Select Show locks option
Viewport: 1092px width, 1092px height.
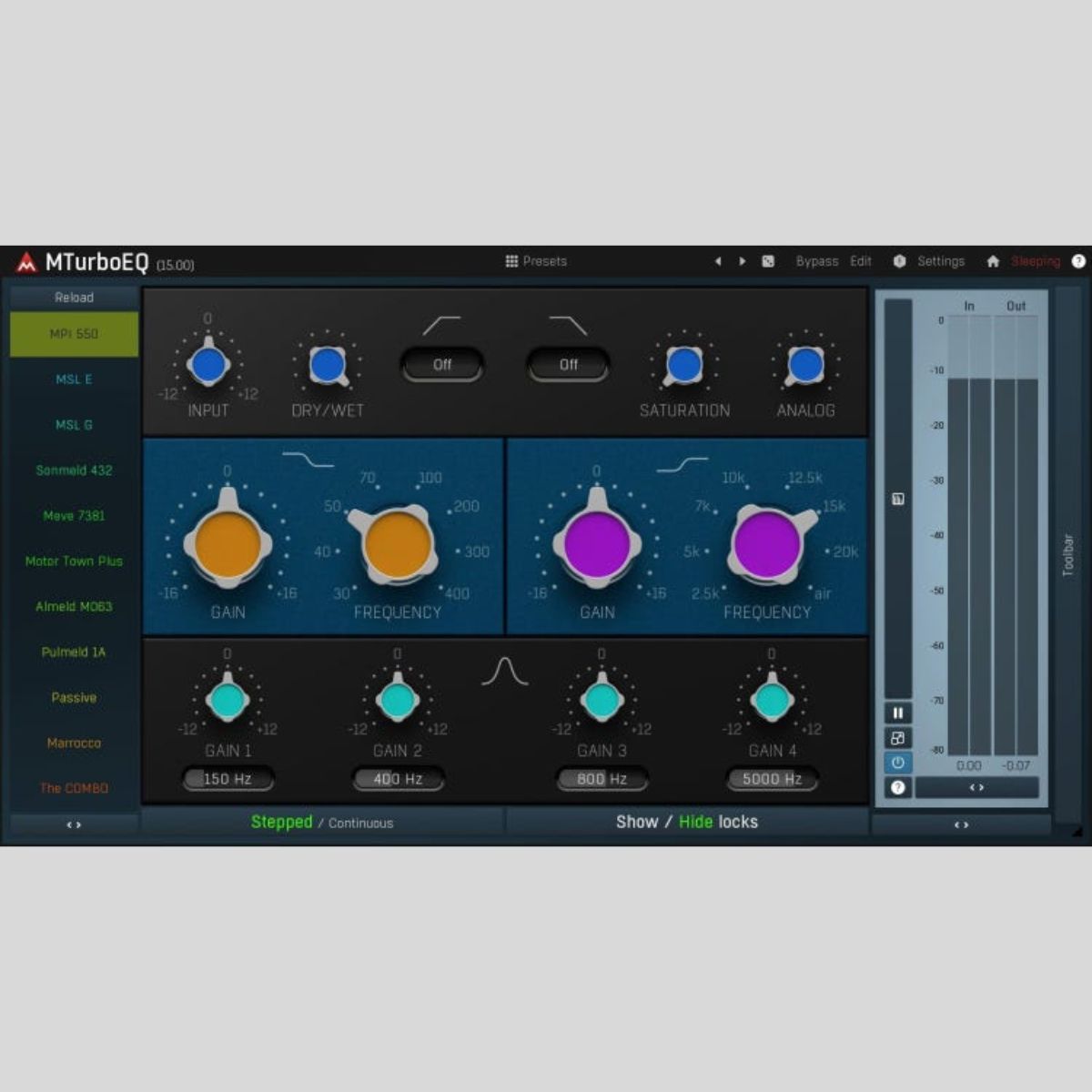637,822
